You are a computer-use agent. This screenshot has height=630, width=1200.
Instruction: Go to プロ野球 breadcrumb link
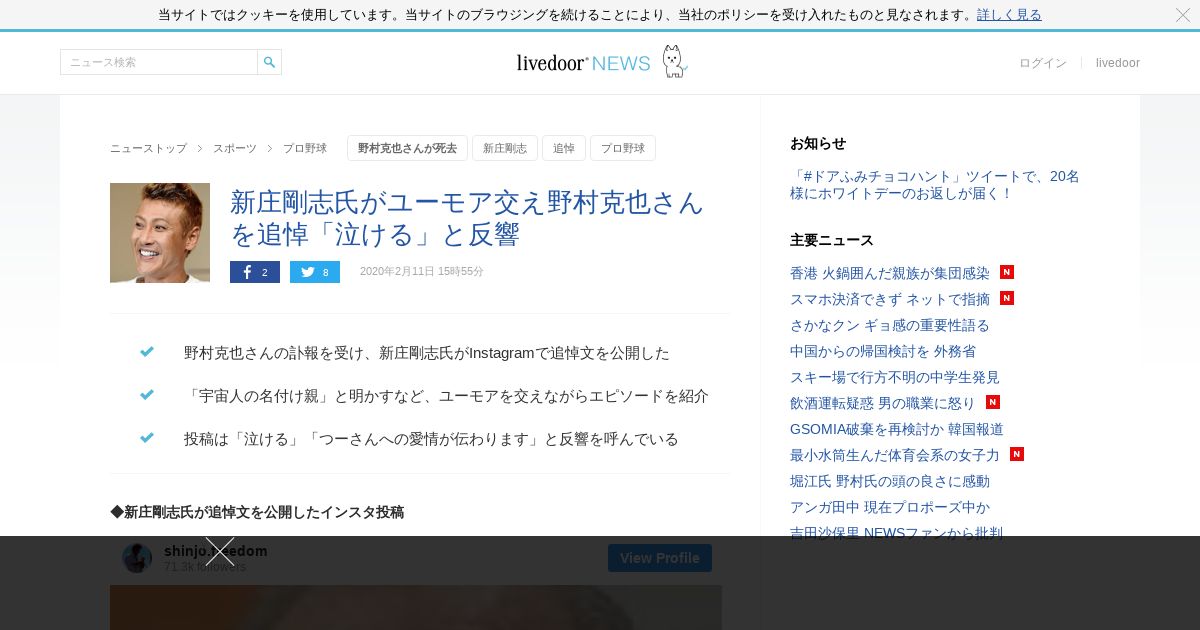tap(305, 148)
